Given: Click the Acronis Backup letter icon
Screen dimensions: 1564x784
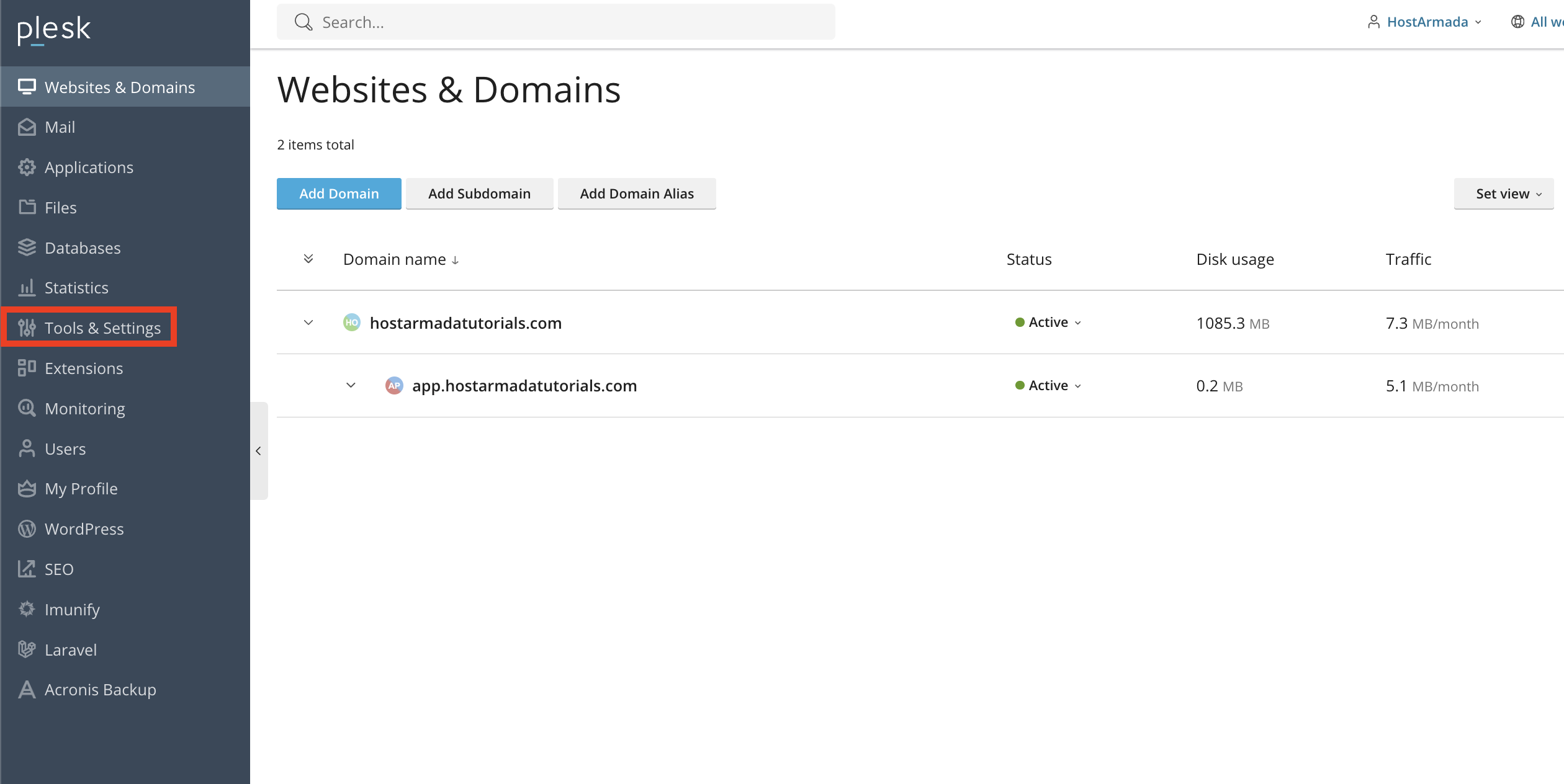Looking at the screenshot, I should pos(27,690).
